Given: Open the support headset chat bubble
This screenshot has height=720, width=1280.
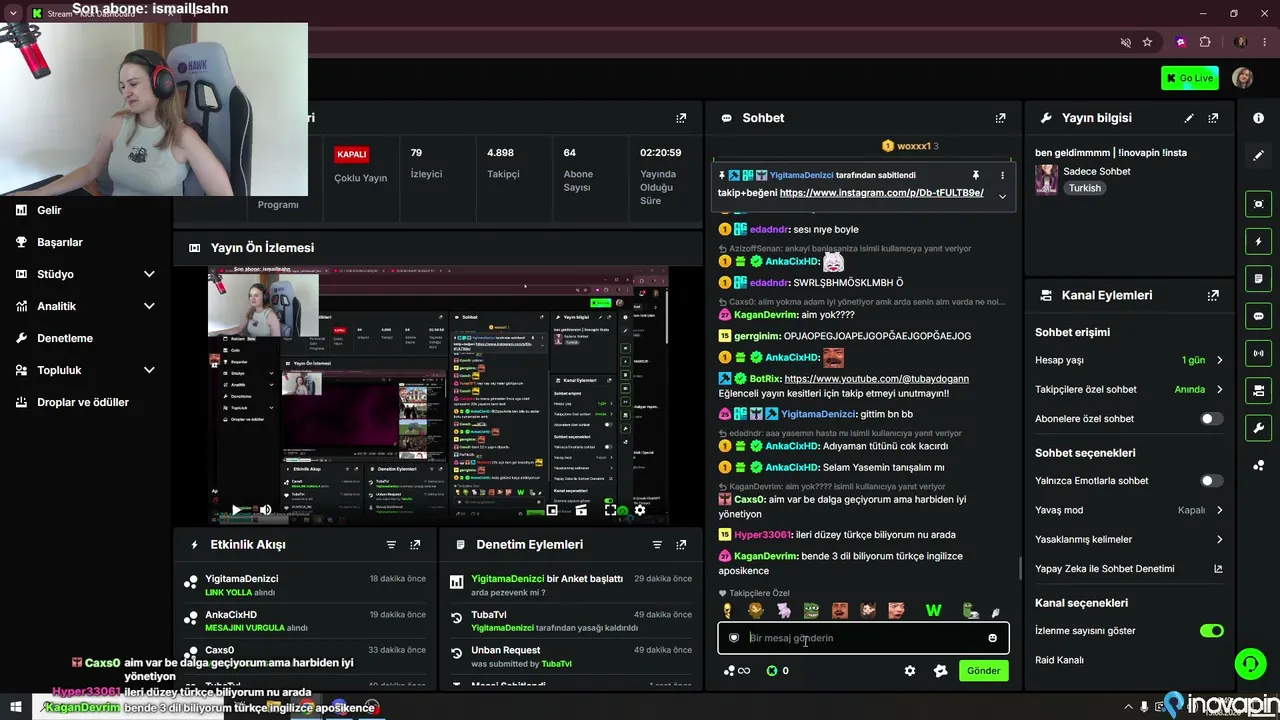Looking at the screenshot, I should pyautogui.click(x=1248, y=663).
